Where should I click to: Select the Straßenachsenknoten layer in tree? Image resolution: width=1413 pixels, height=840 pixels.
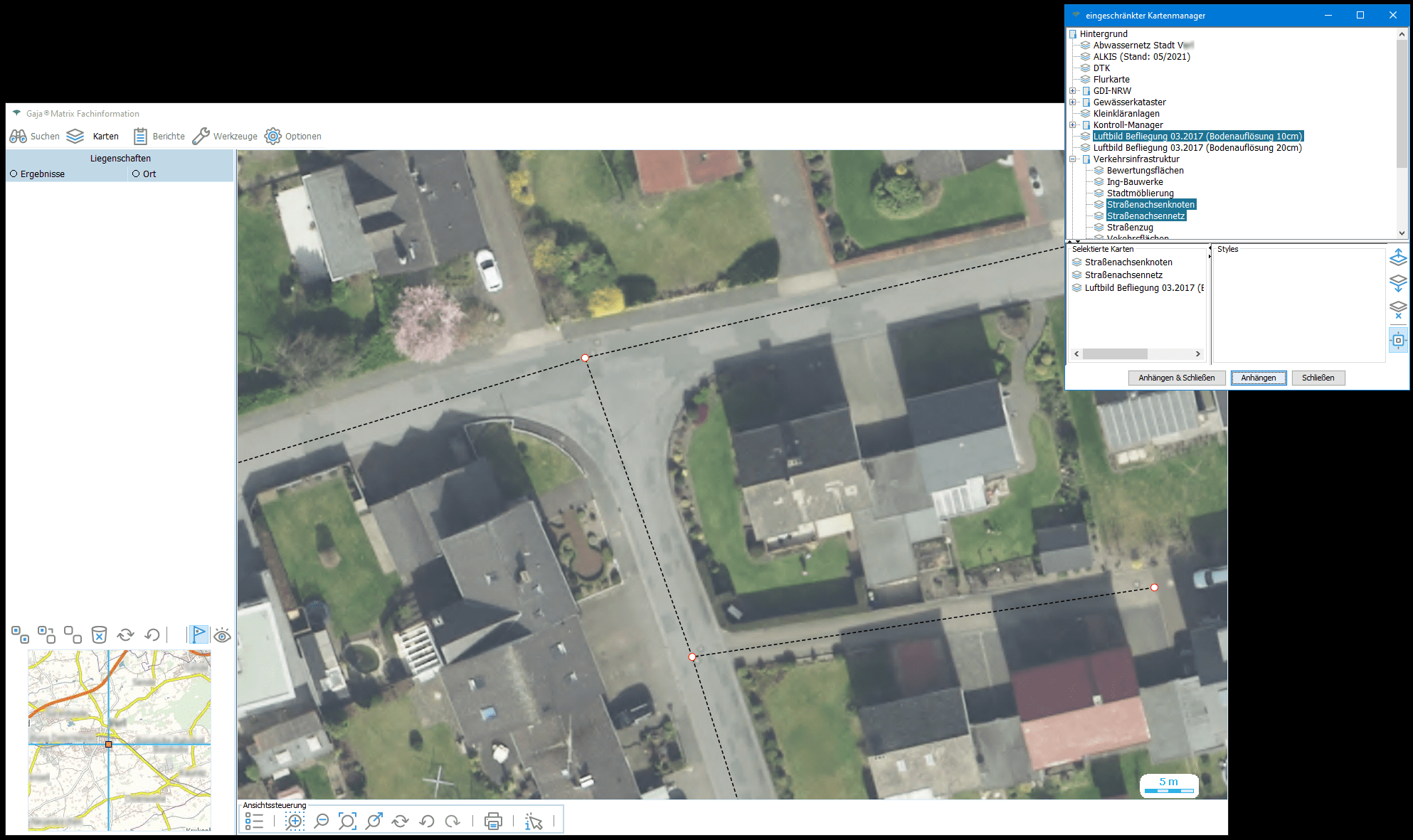click(x=1151, y=205)
